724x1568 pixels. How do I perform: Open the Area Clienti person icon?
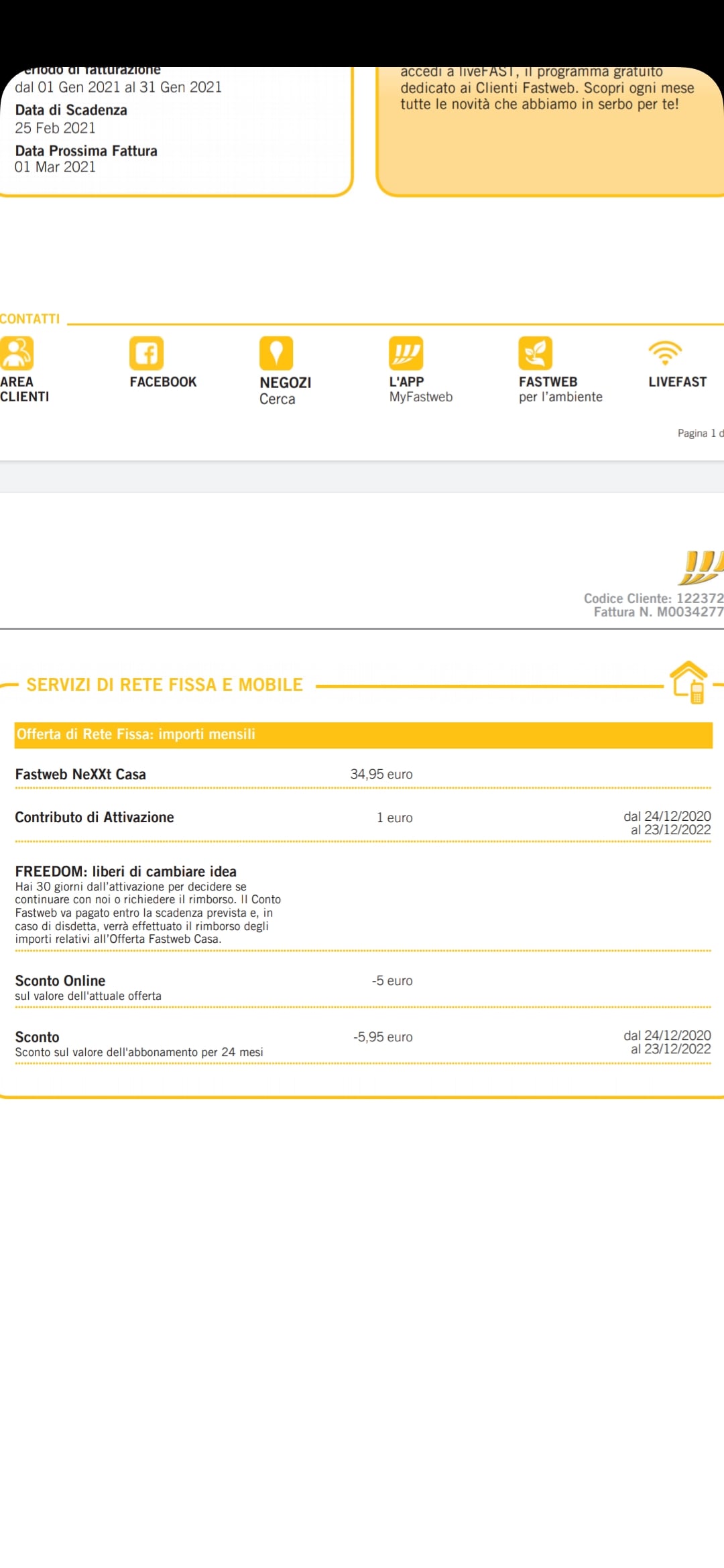[17, 353]
